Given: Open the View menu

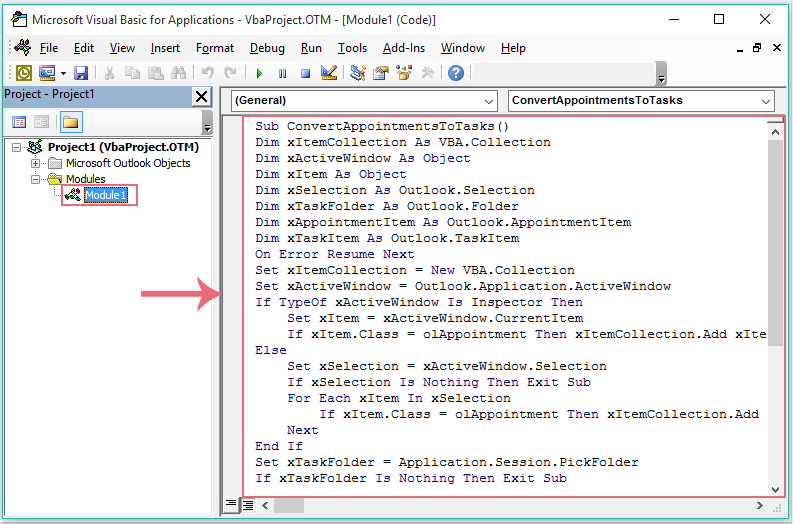Looking at the screenshot, I should 122,48.
